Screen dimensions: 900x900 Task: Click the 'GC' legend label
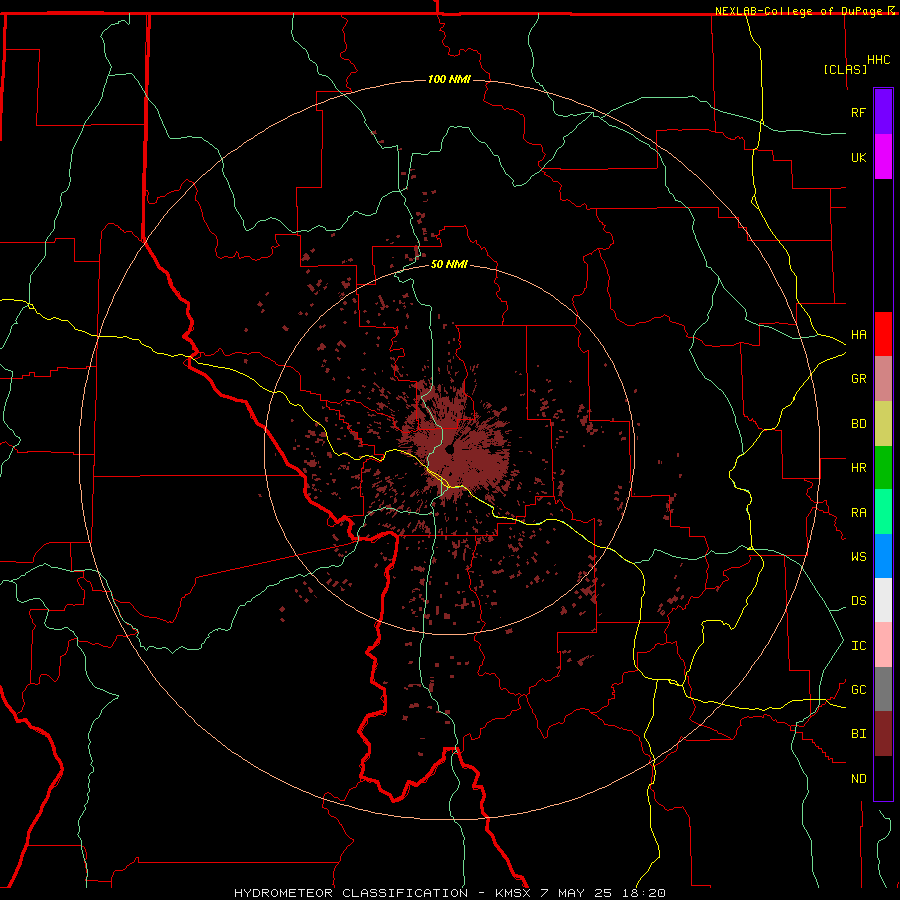tap(858, 690)
